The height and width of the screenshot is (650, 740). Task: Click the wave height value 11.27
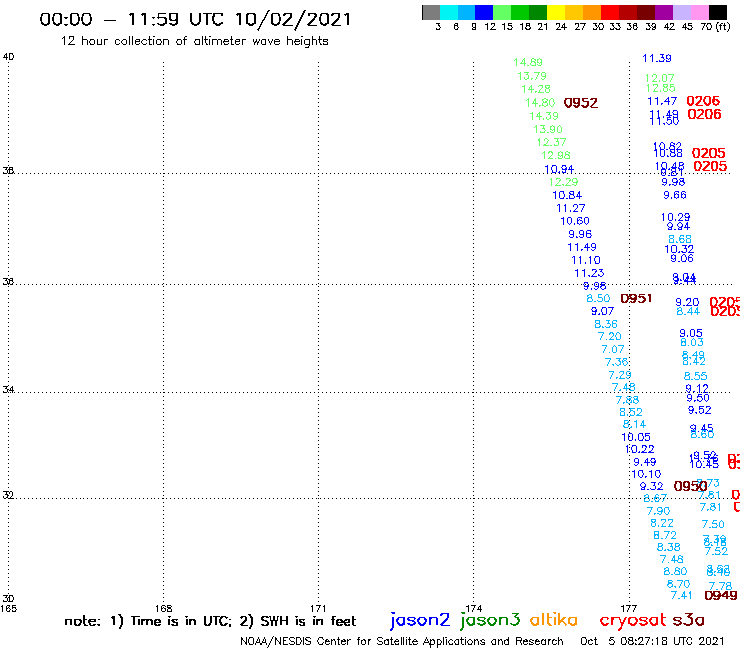571,208
